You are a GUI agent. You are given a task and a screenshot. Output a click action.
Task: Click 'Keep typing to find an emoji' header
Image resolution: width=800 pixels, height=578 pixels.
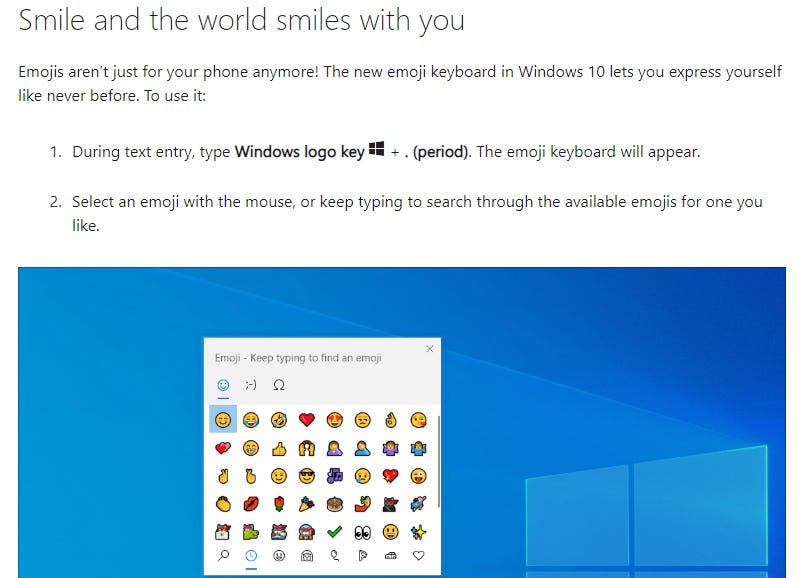(316, 358)
